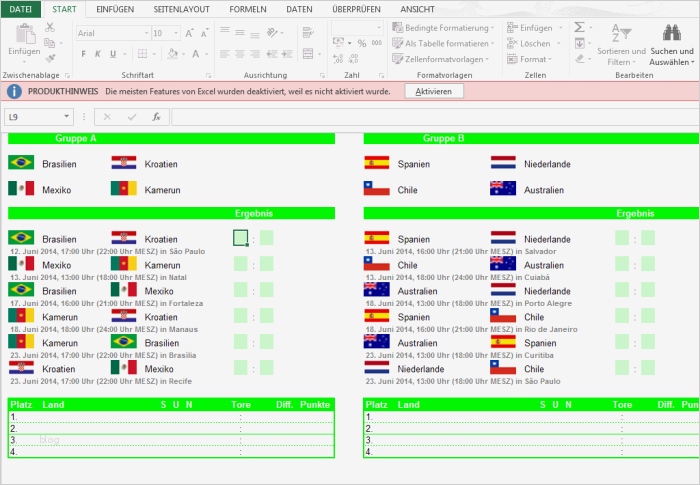Viewport: 700px width, 485px height.
Task: Decrease font size with small A icon
Action: click(x=204, y=33)
